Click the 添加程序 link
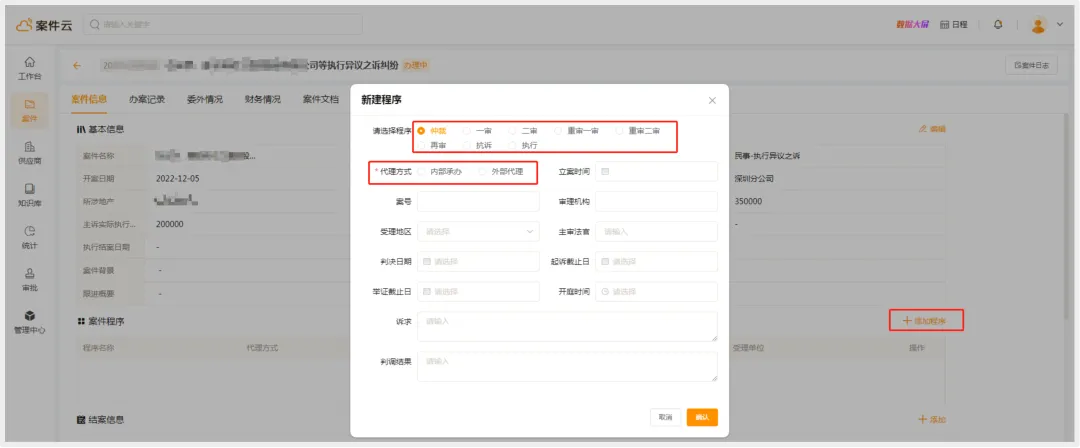 (925, 320)
